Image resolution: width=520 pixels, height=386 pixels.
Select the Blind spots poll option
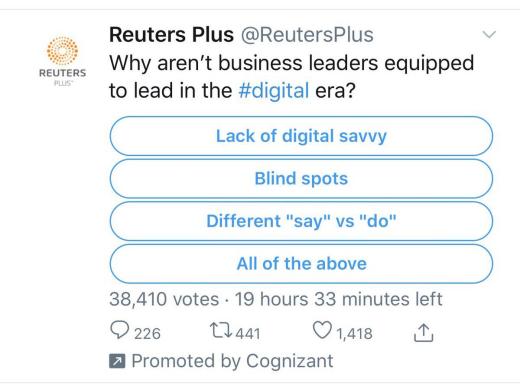301,178
